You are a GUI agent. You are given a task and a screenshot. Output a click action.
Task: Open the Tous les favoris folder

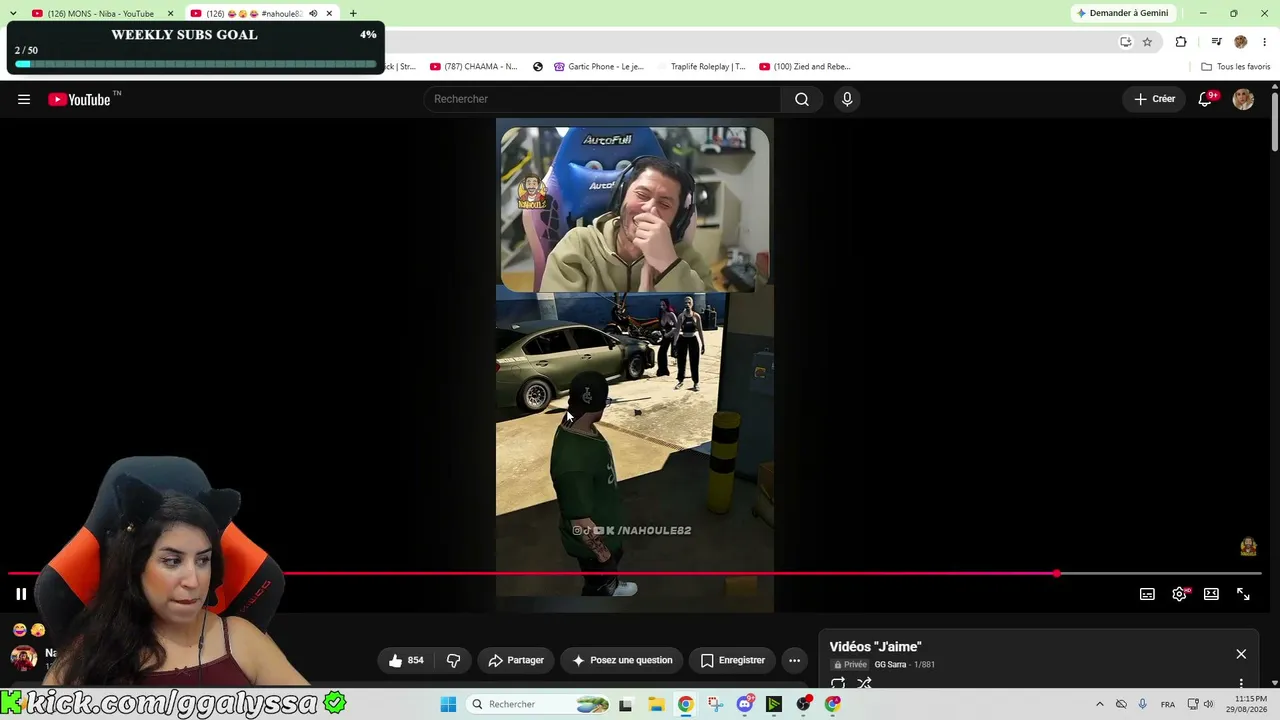[1236, 67]
